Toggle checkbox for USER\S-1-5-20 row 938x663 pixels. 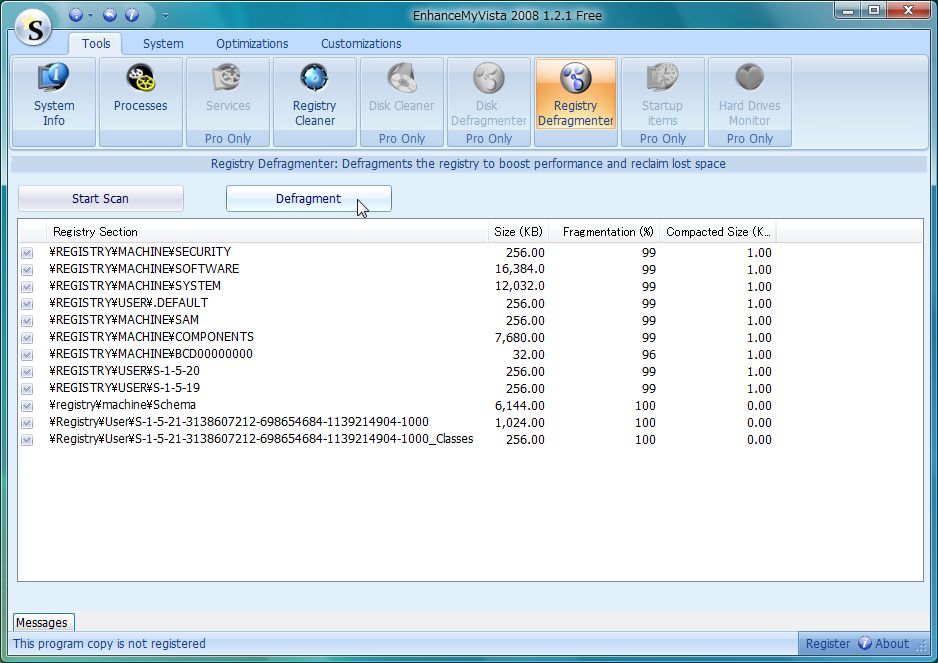coord(27,372)
